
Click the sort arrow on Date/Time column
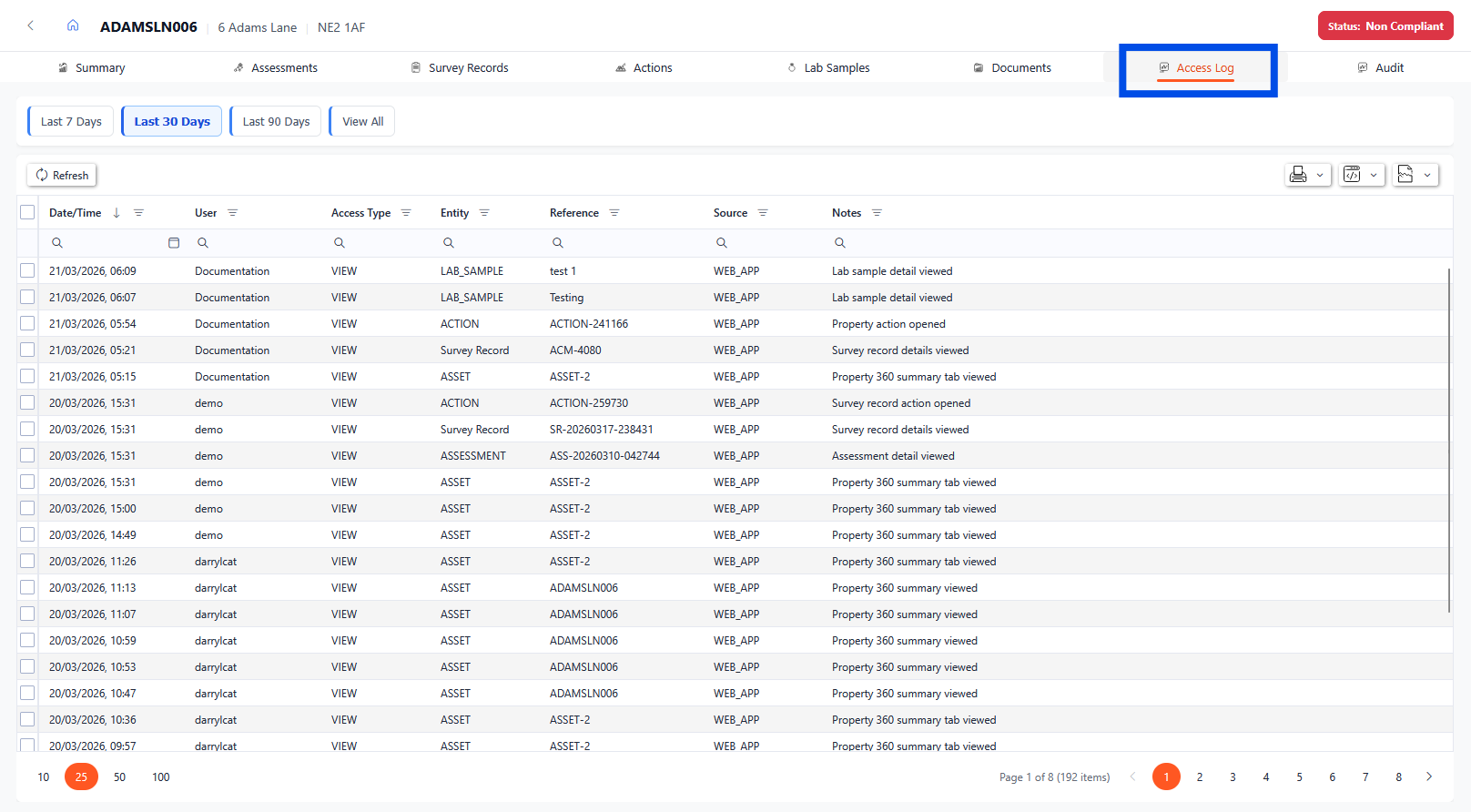click(117, 213)
